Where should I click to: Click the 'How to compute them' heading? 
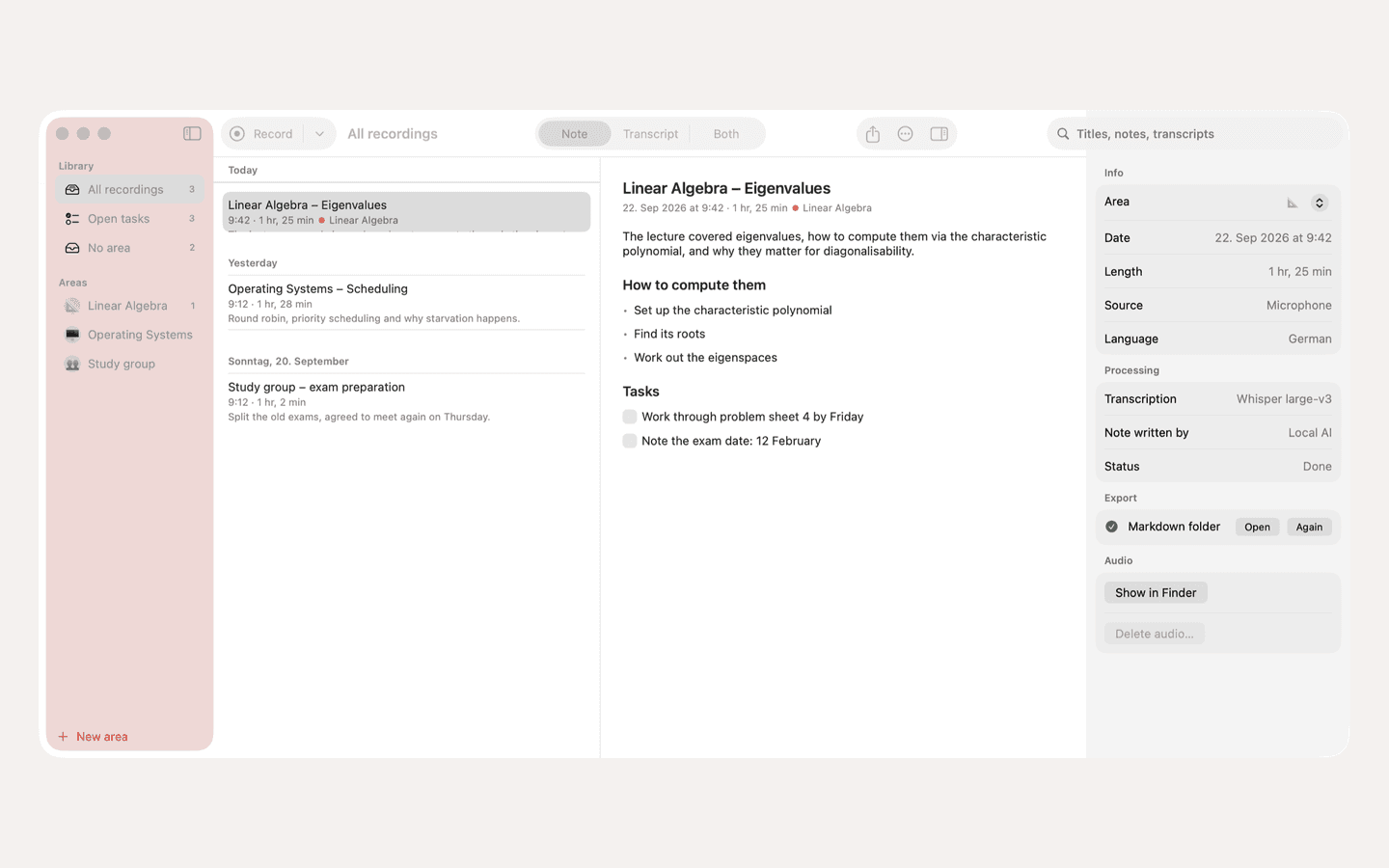click(694, 285)
